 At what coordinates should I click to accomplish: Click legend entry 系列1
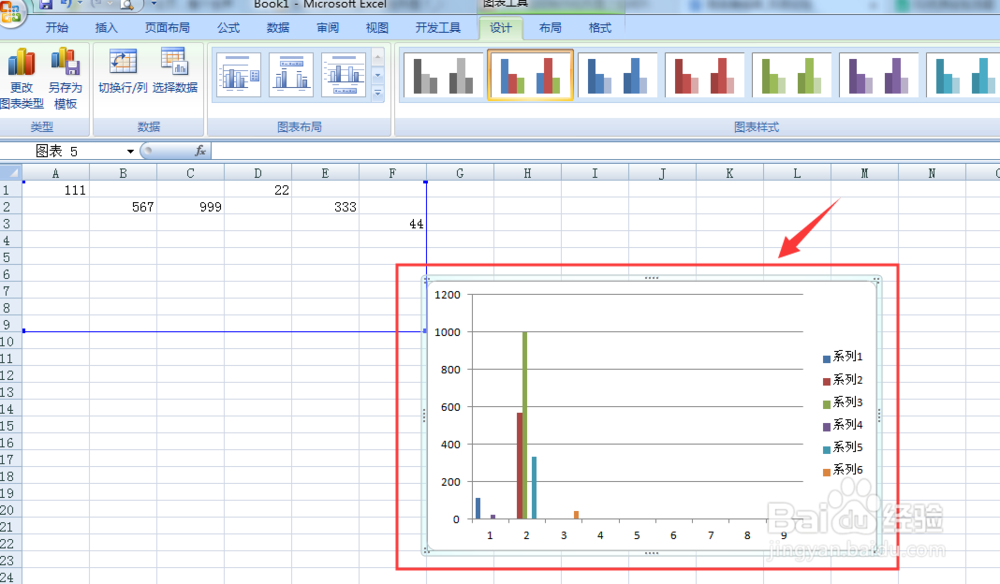(842, 356)
